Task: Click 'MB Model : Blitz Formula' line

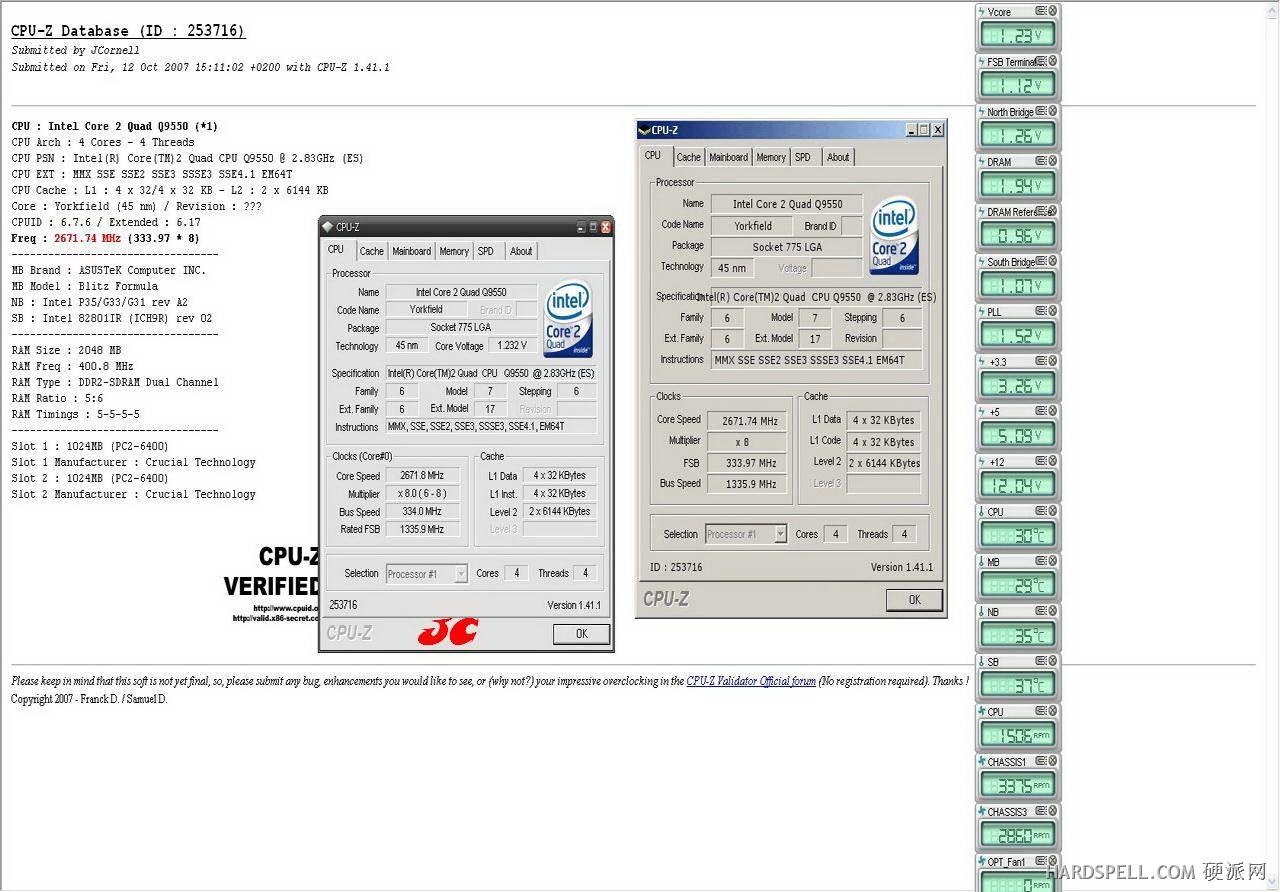Action: (x=85, y=287)
